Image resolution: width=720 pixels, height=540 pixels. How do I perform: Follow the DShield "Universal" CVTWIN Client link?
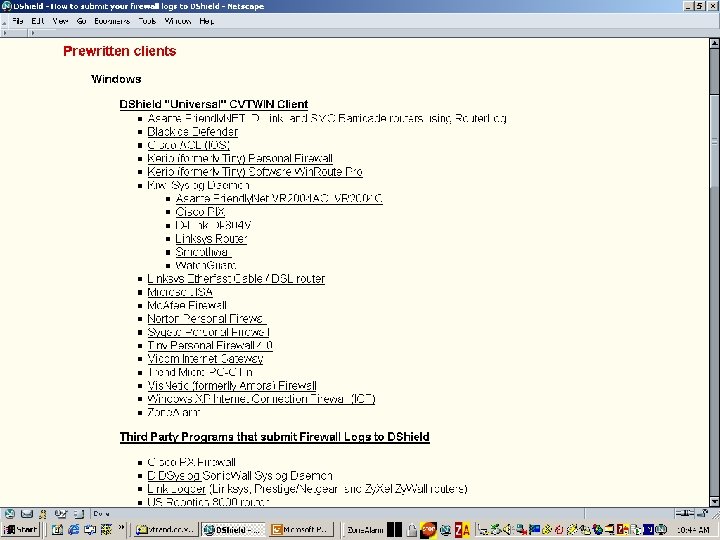coord(214,104)
